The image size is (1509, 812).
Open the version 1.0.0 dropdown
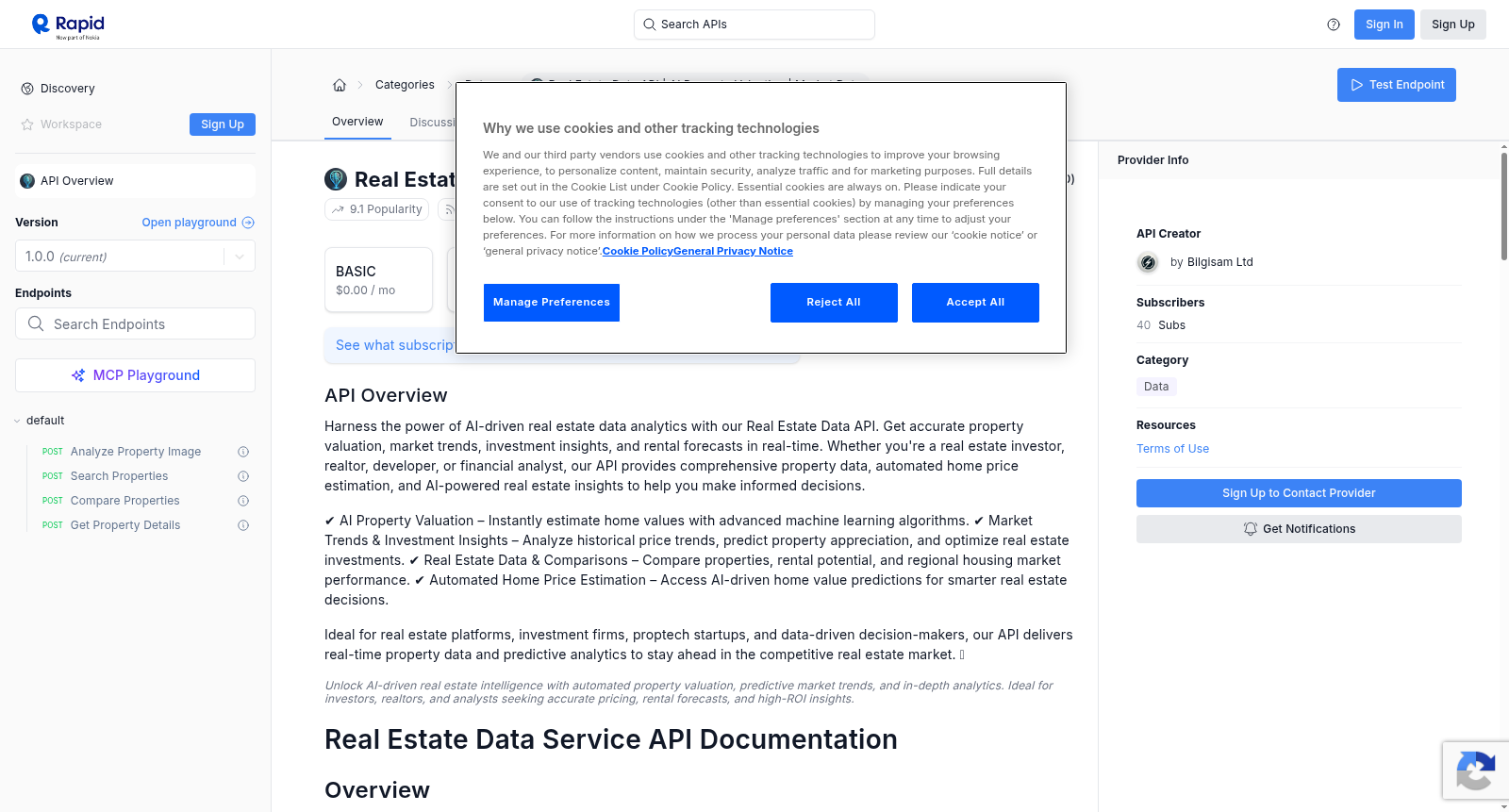point(135,257)
